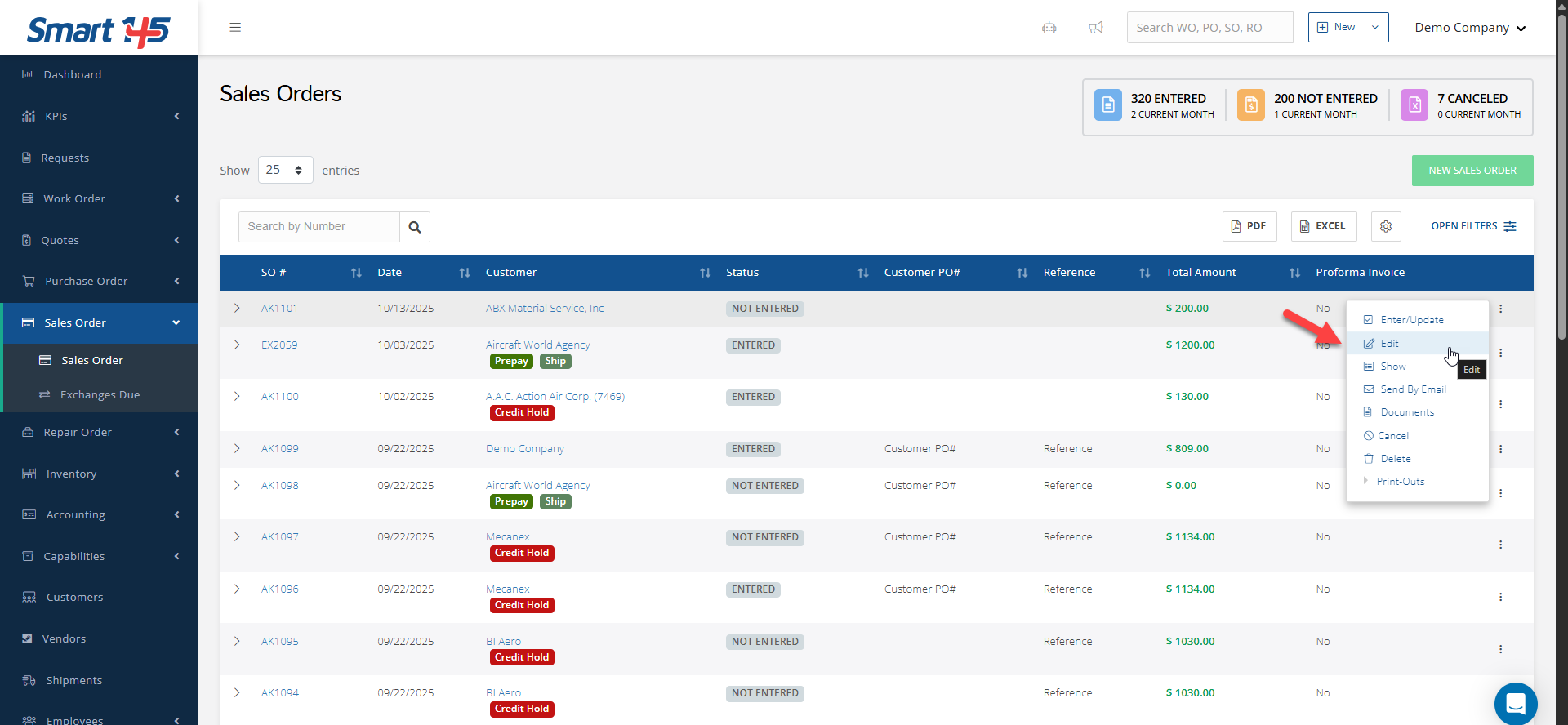Choose Send By Email in context menu

[1413, 389]
